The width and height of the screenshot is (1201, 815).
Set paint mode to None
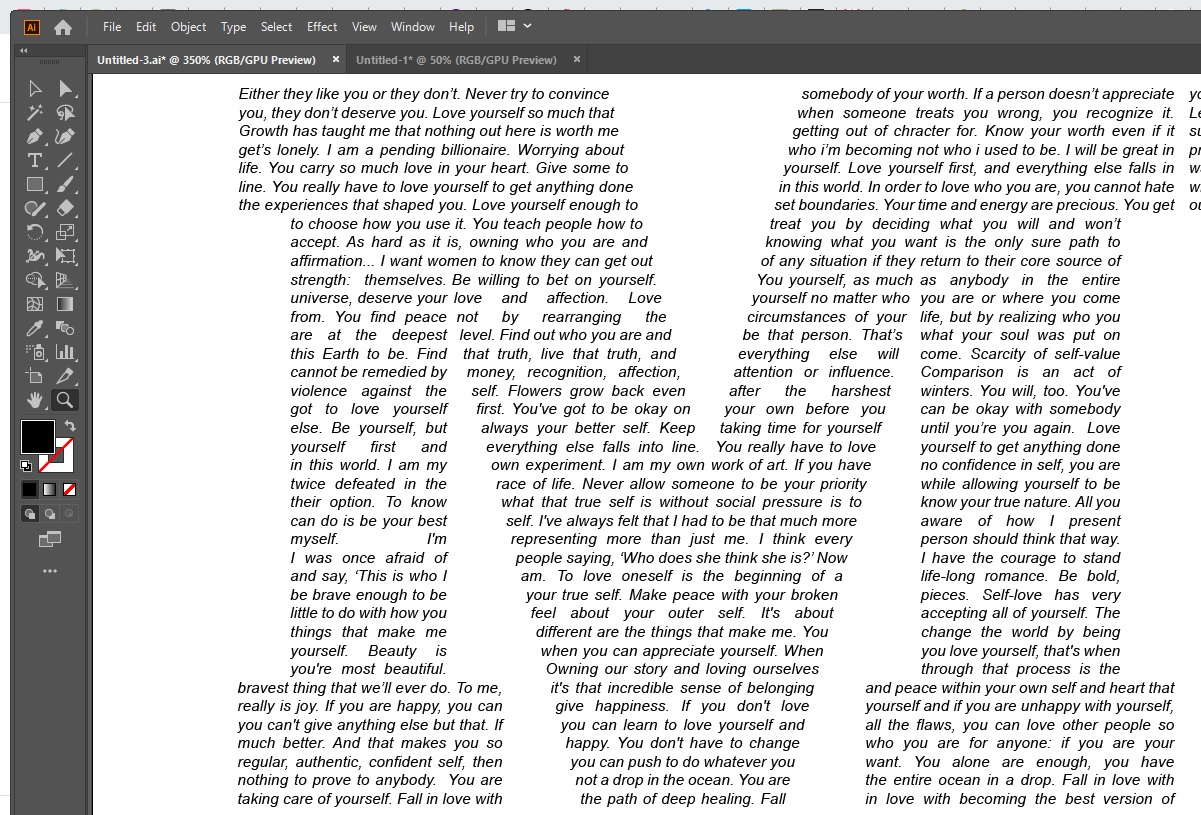click(70, 489)
